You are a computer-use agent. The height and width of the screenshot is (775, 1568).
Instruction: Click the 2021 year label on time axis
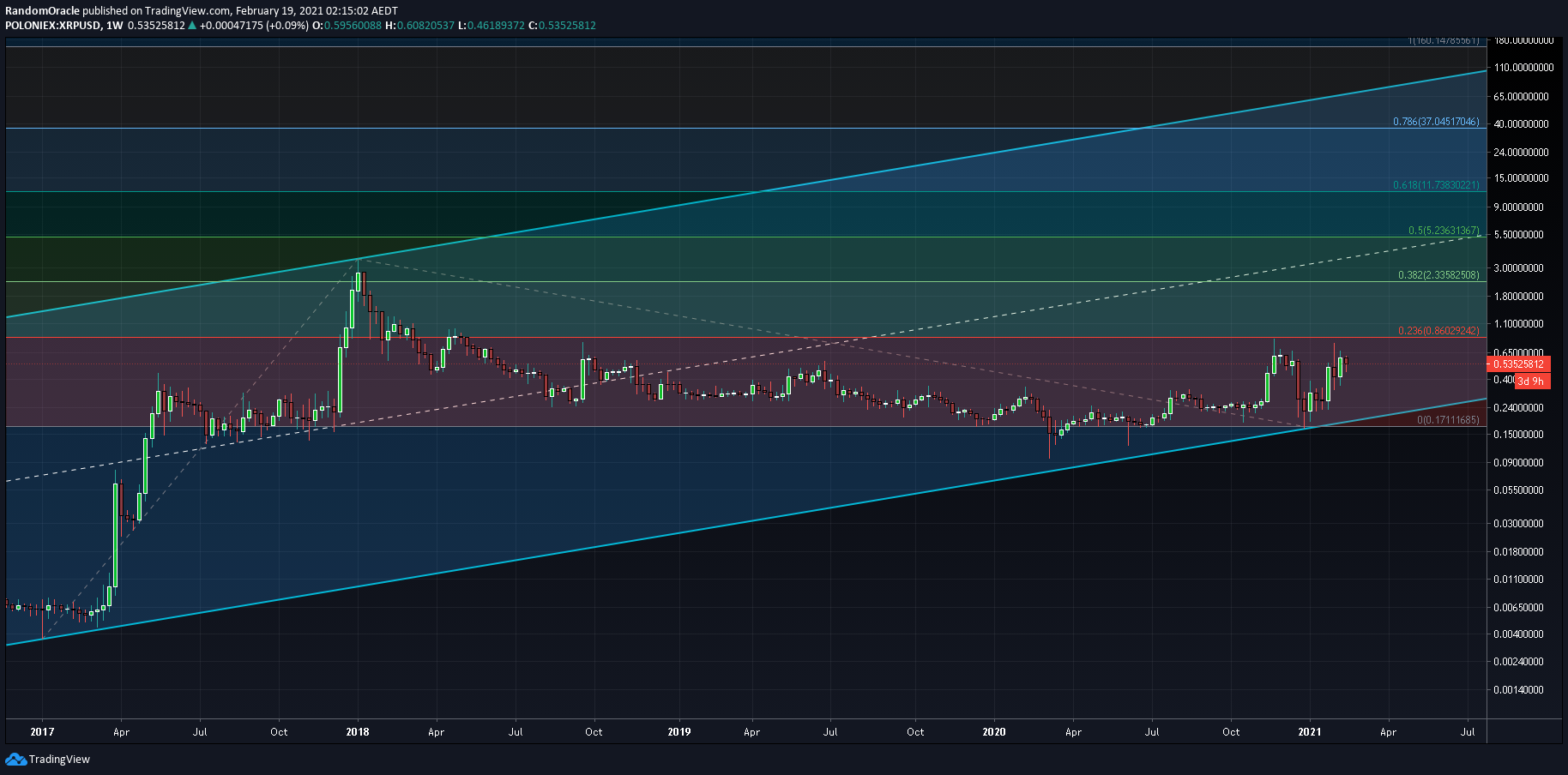(1310, 732)
